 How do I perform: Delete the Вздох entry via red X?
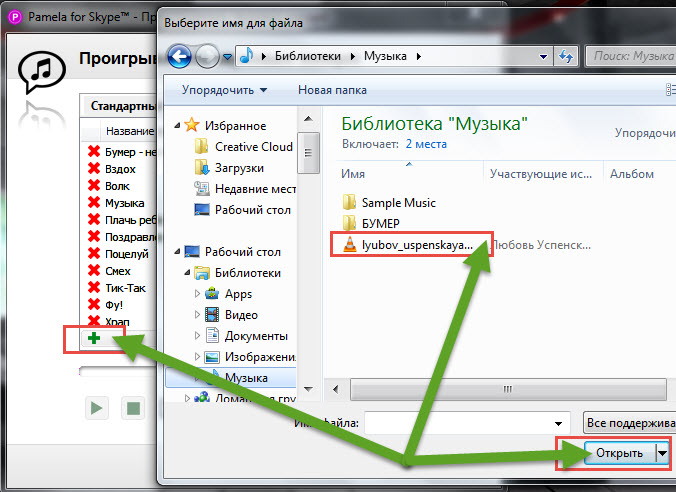pyautogui.click(x=94, y=168)
